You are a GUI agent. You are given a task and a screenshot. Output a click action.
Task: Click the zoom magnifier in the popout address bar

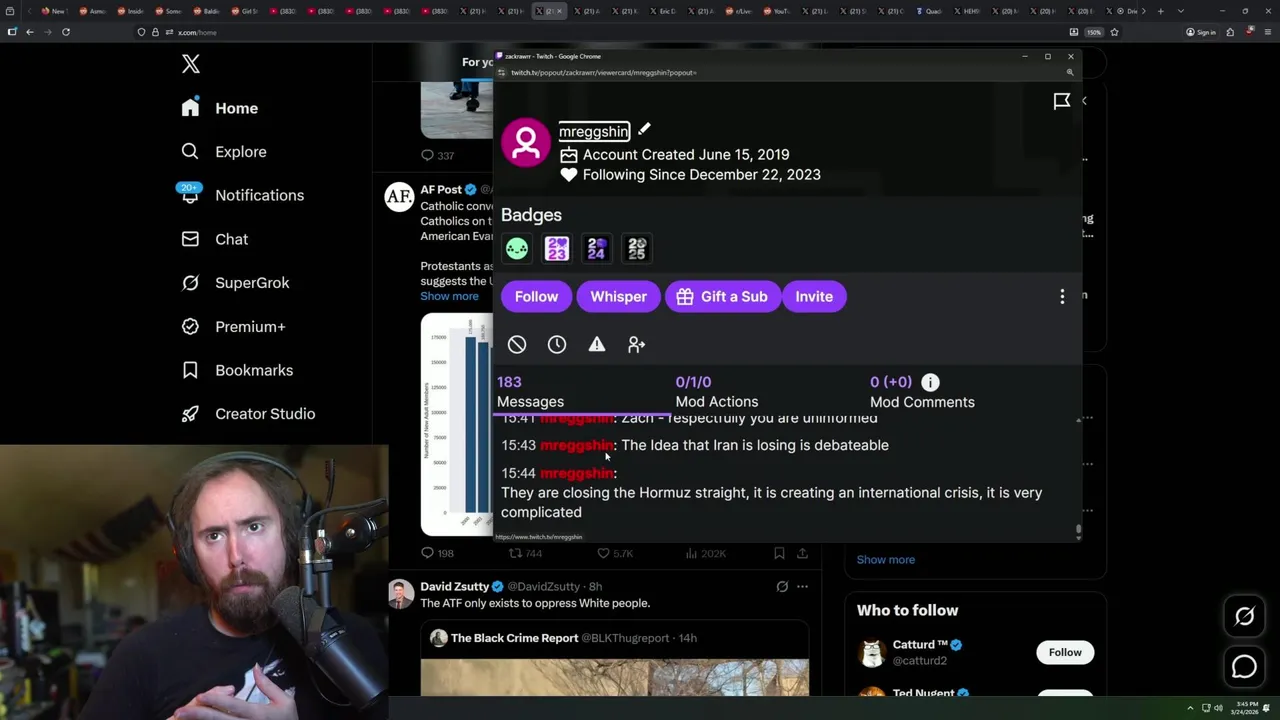pyautogui.click(x=1070, y=73)
